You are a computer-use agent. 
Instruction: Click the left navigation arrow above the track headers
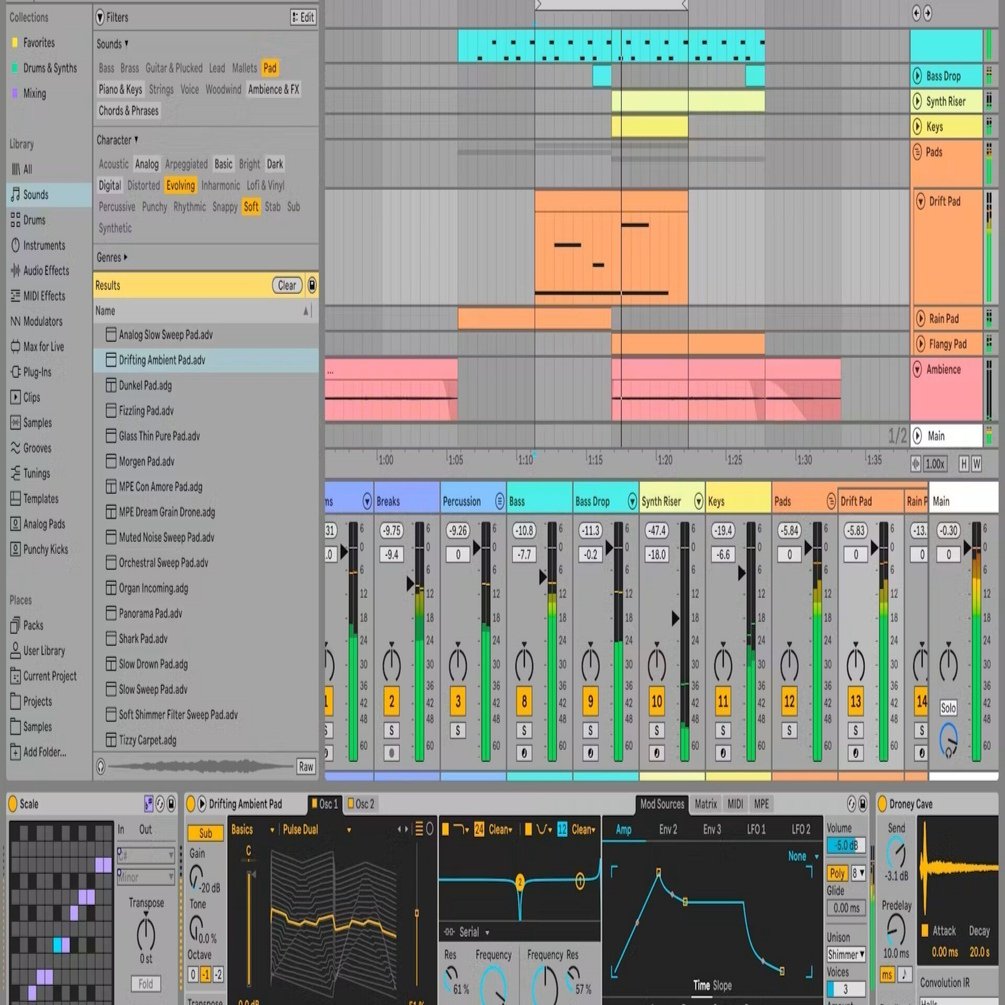914,14
